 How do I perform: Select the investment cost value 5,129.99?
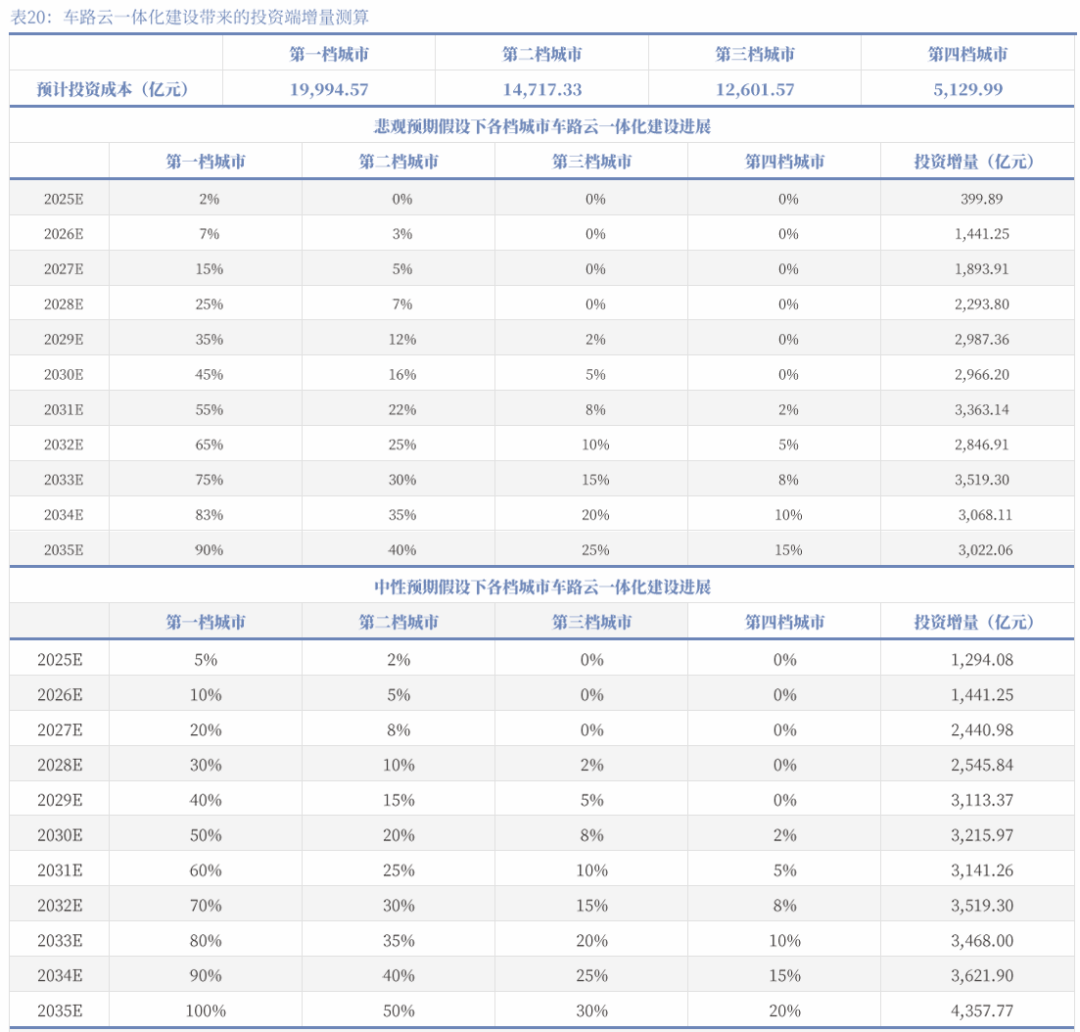click(x=968, y=90)
